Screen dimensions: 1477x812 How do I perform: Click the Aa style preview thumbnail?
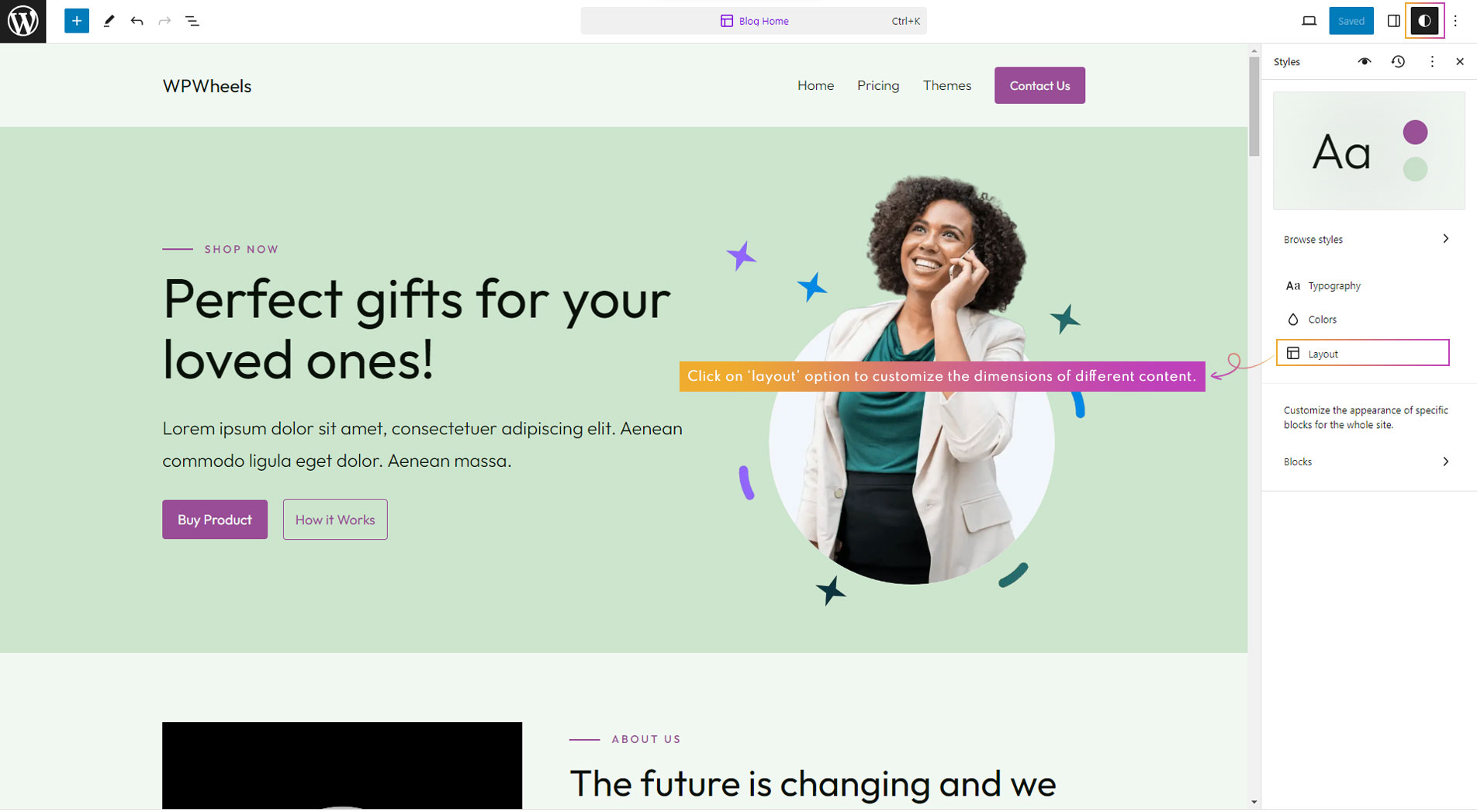coord(1368,150)
